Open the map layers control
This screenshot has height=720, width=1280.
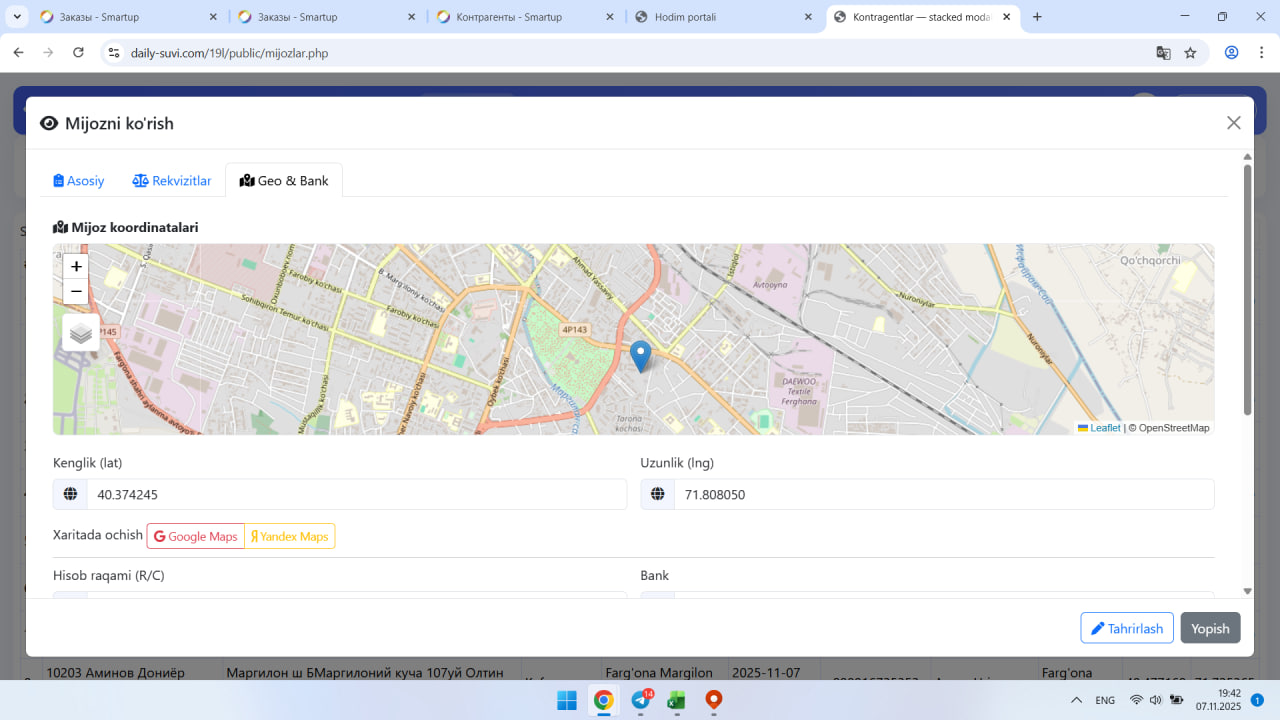(81, 333)
